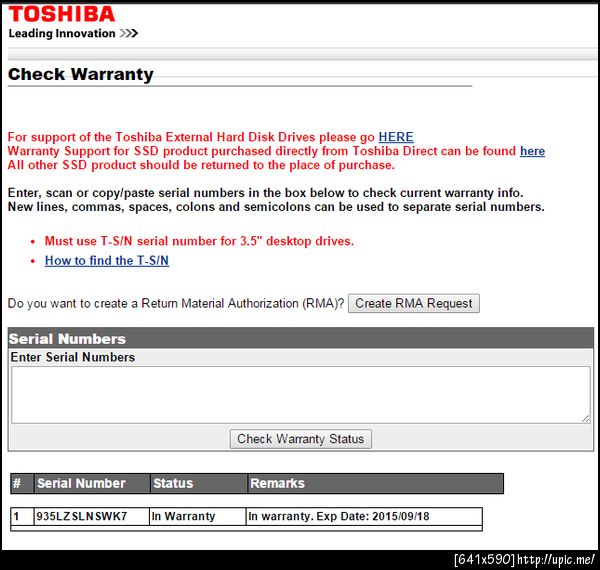Select the In Warranty status cell

coord(197,516)
